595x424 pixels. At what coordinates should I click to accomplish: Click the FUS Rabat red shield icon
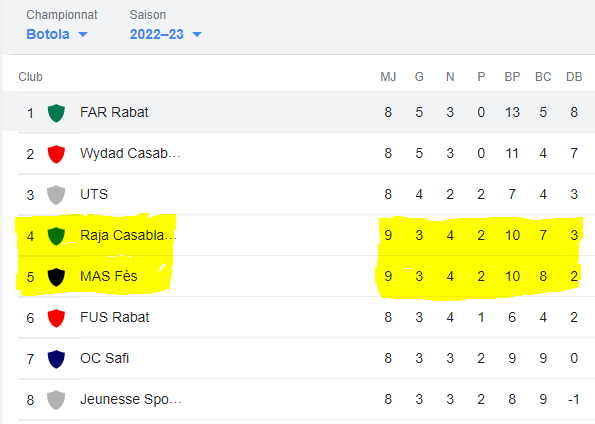[x=56, y=318]
